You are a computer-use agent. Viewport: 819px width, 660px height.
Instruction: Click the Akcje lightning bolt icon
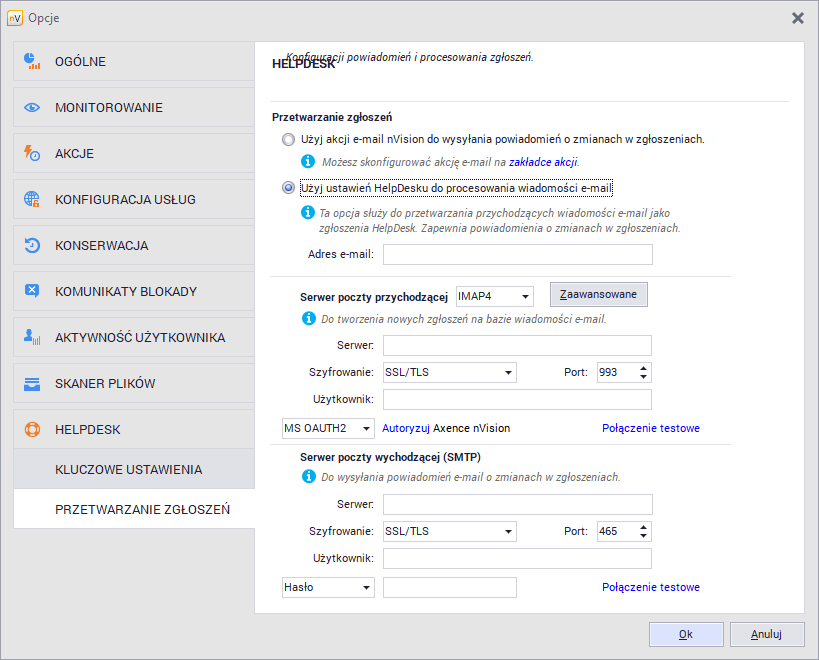(32, 154)
